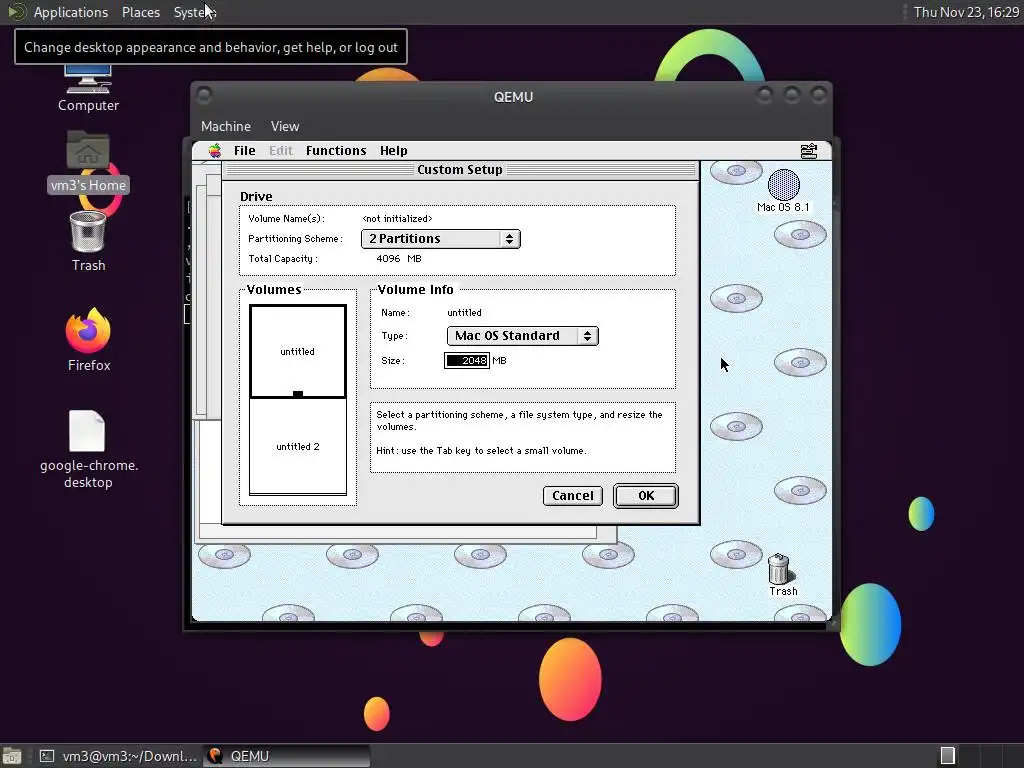Open the Apple menu icon

215,151
